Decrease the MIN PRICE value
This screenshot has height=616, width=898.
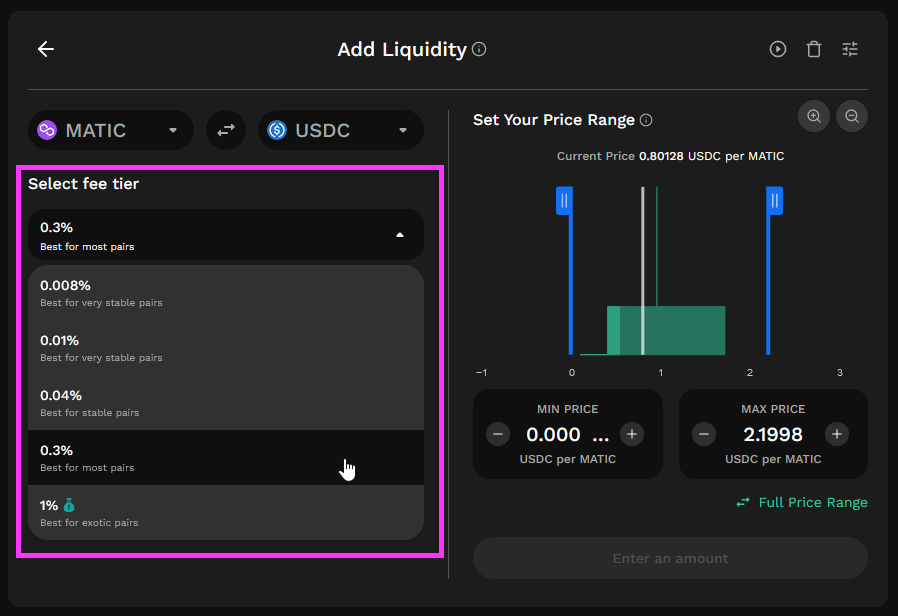coord(498,435)
